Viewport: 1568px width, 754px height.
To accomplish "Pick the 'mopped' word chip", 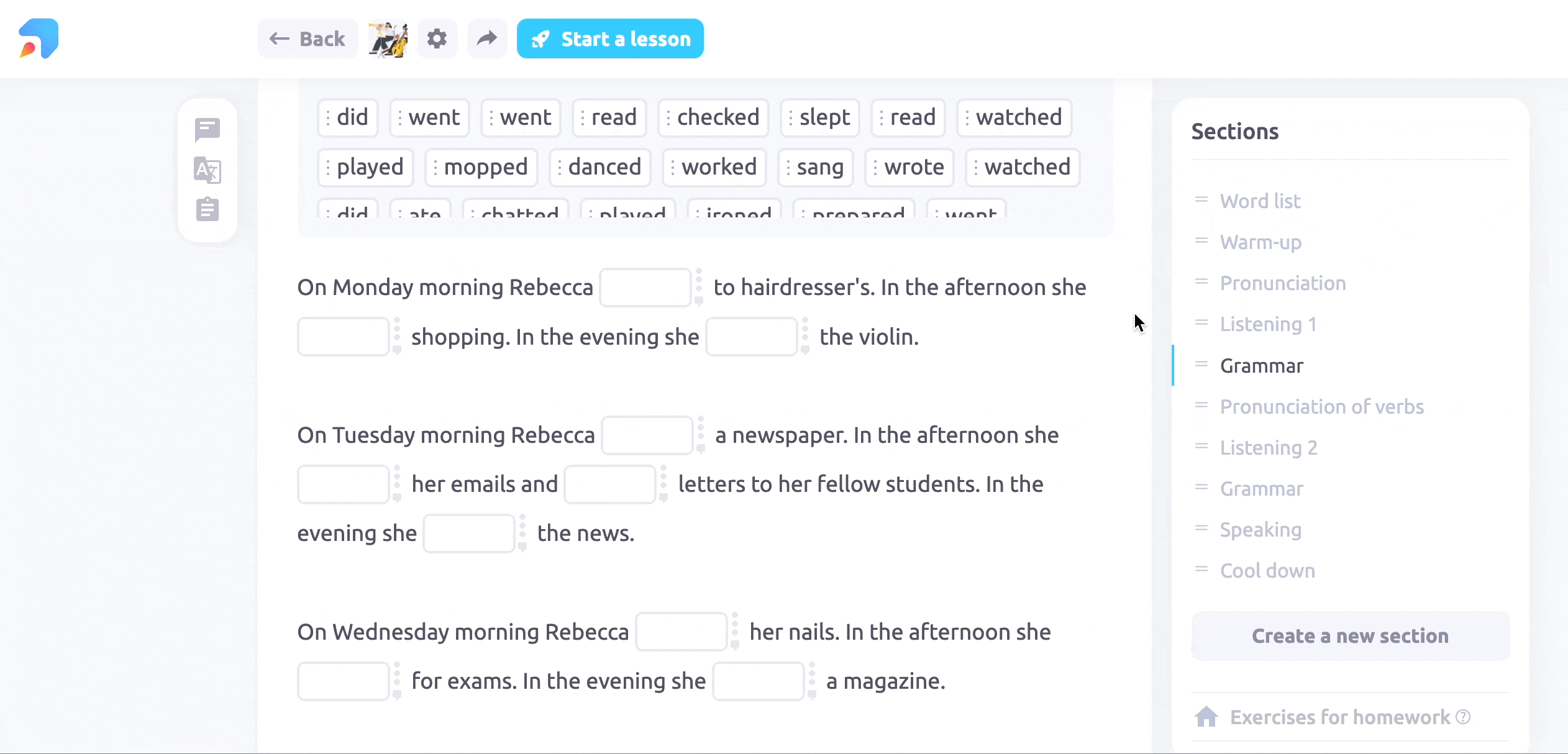I will 481,167.
